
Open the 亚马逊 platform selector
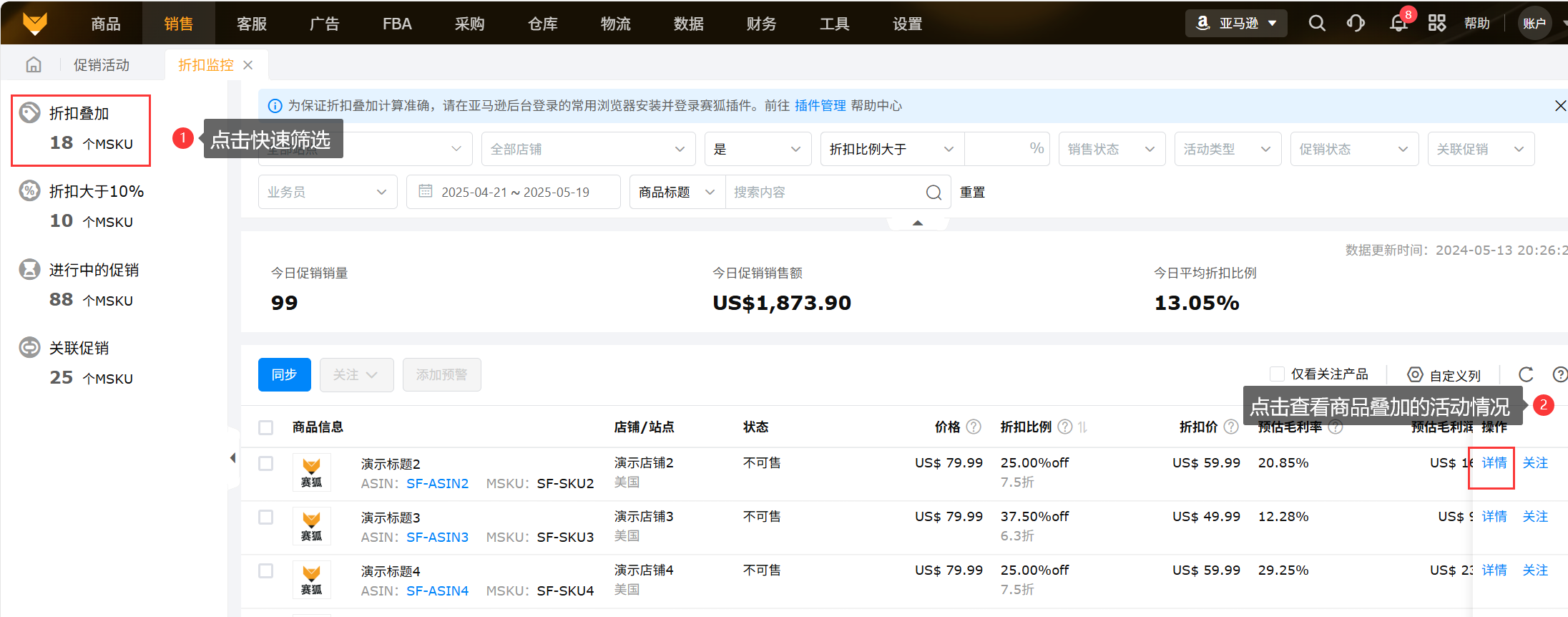click(1236, 24)
